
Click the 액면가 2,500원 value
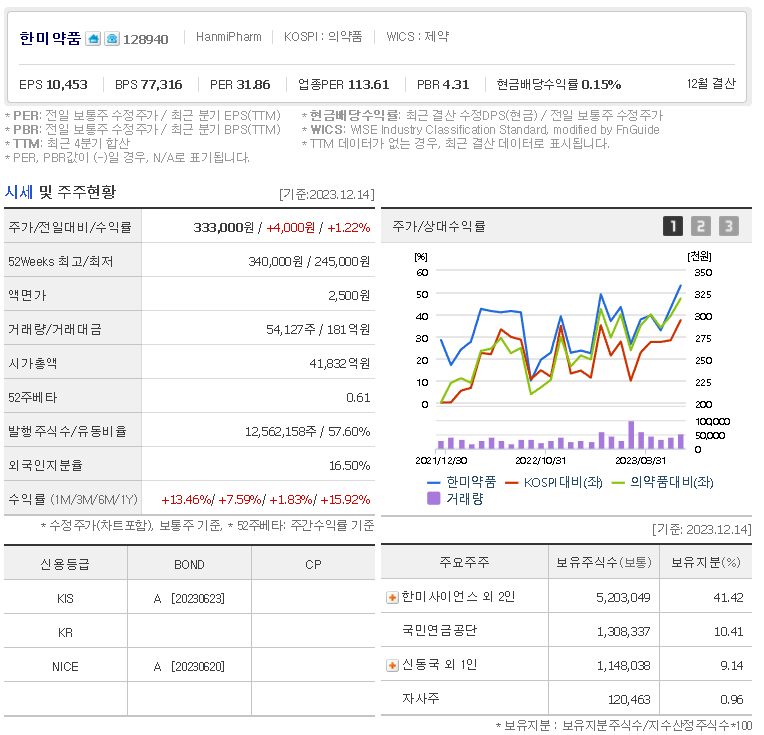tap(349, 295)
